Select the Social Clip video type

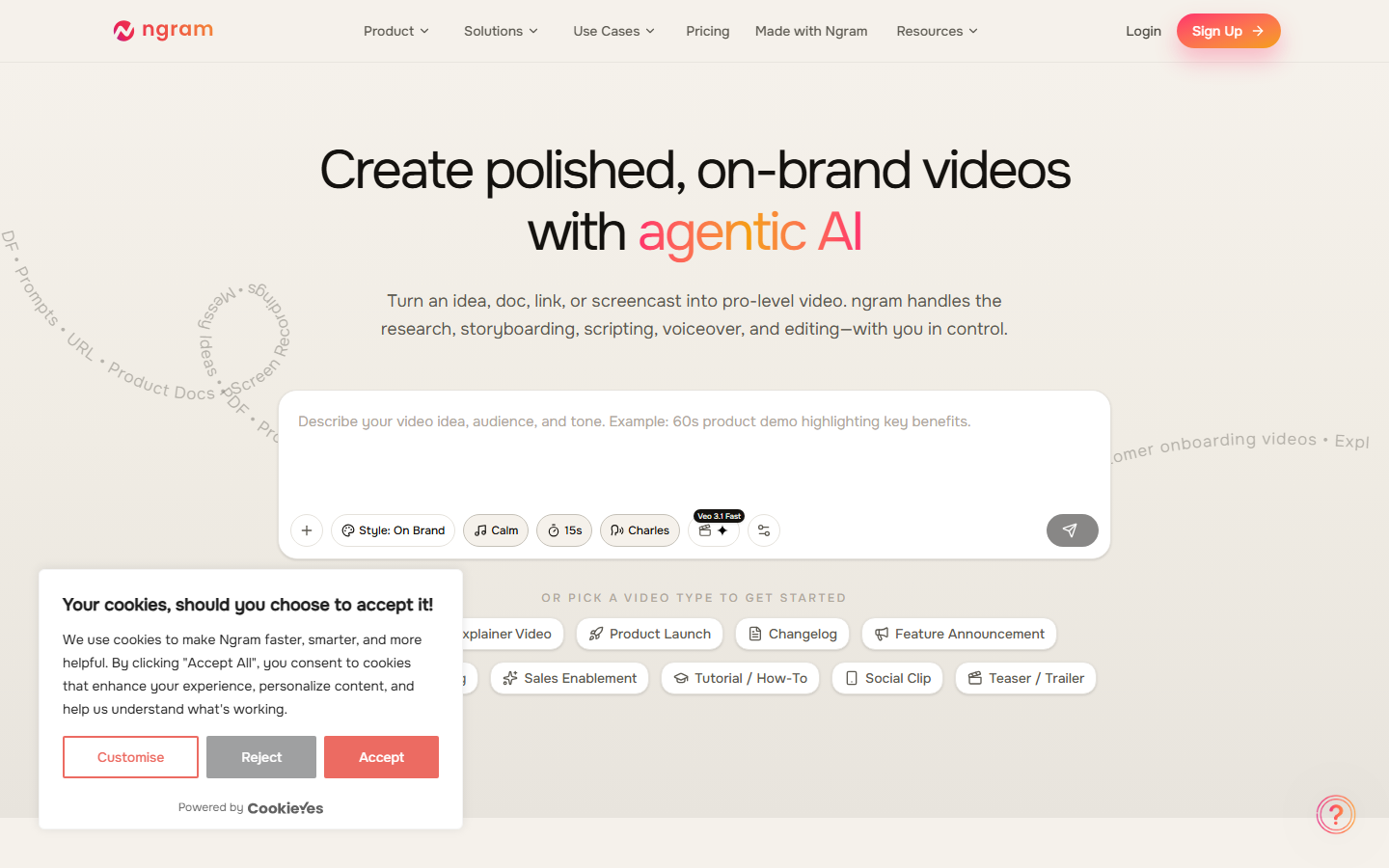pyautogui.click(x=887, y=678)
